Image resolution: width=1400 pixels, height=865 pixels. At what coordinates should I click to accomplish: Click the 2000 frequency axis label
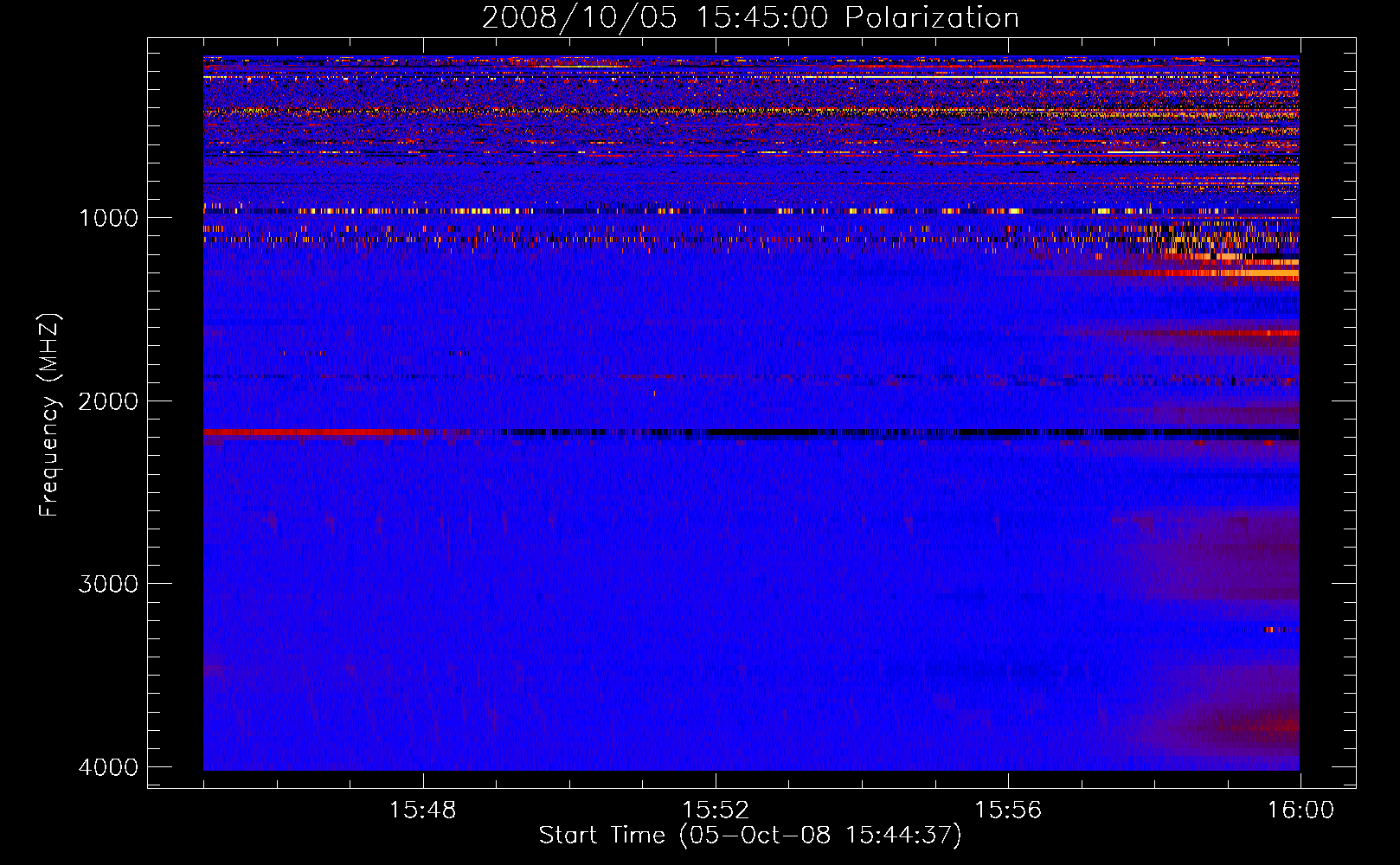[108, 400]
